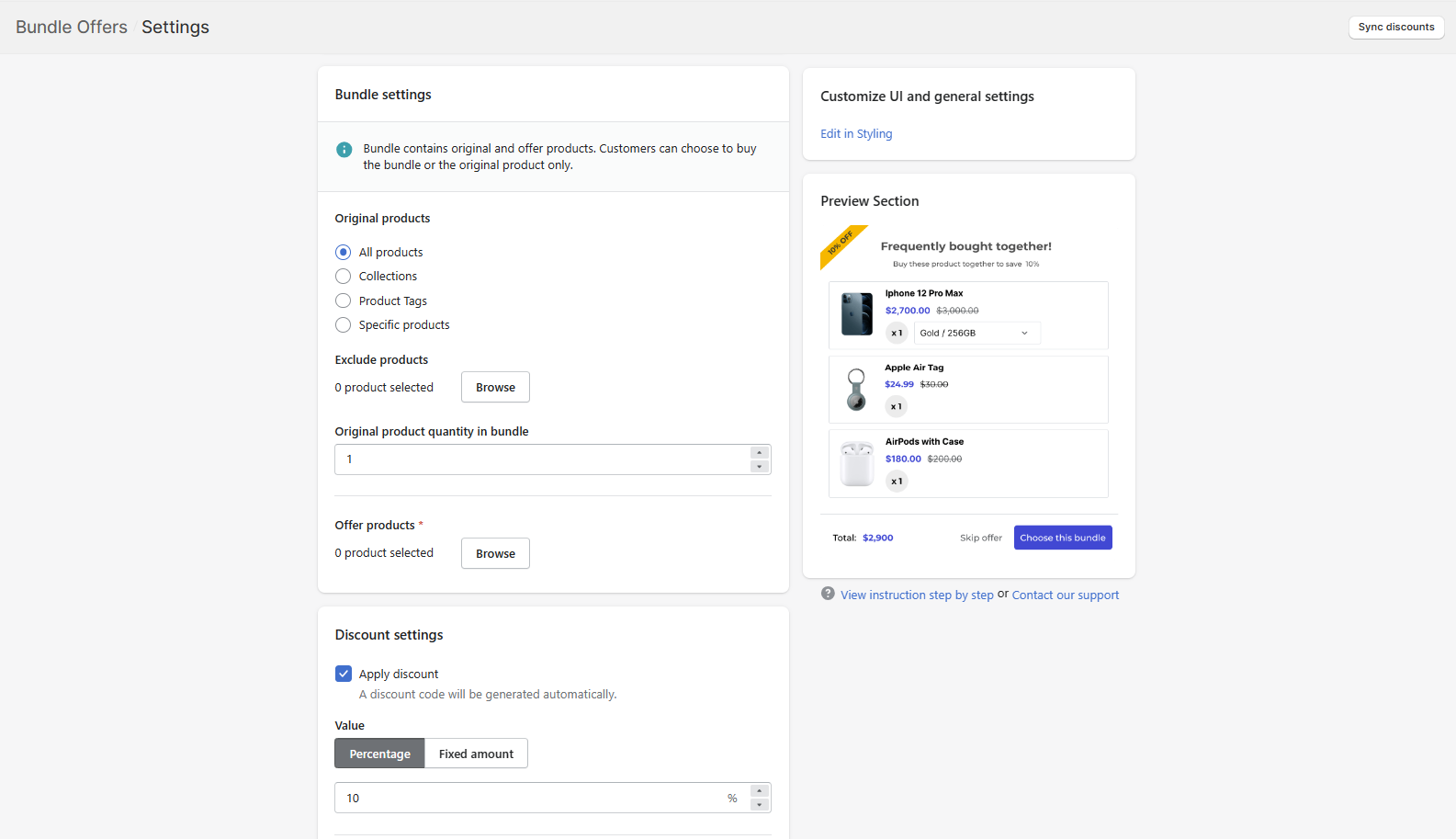This screenshot has height=839, width=1456.
Task: Open View instruction step by step link
Action: tap(917, 595)
